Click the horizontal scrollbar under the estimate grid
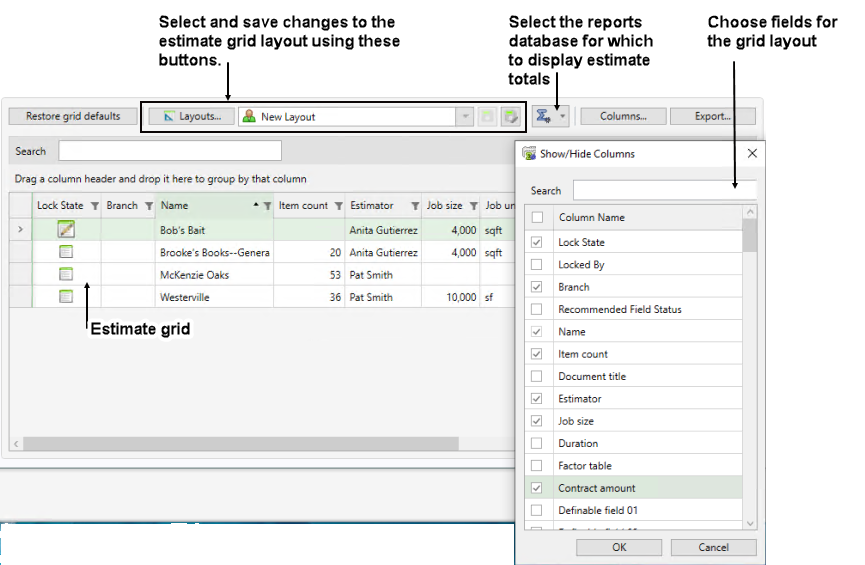Screen dimensions: 865x565 coord(240,443)
